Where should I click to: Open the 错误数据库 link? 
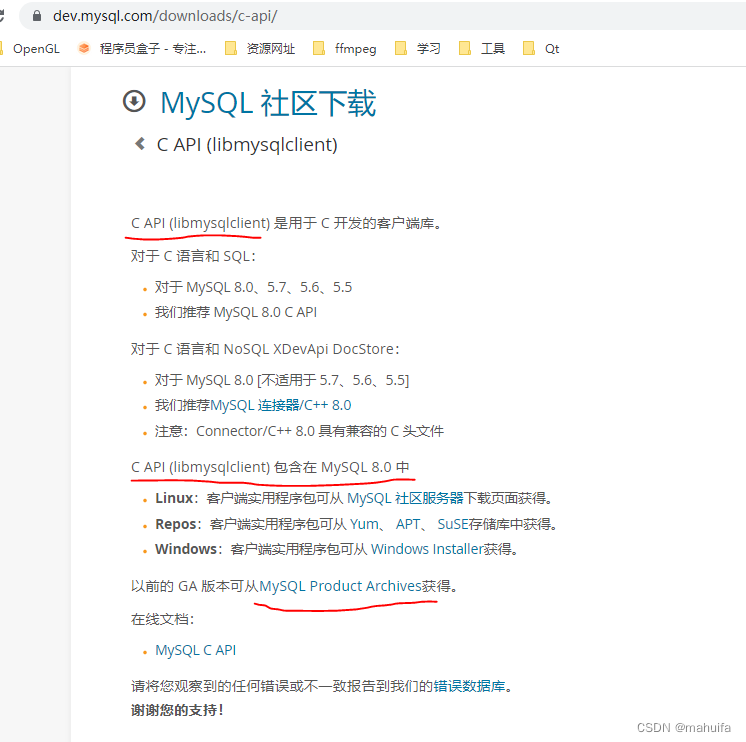pos(469,686)
